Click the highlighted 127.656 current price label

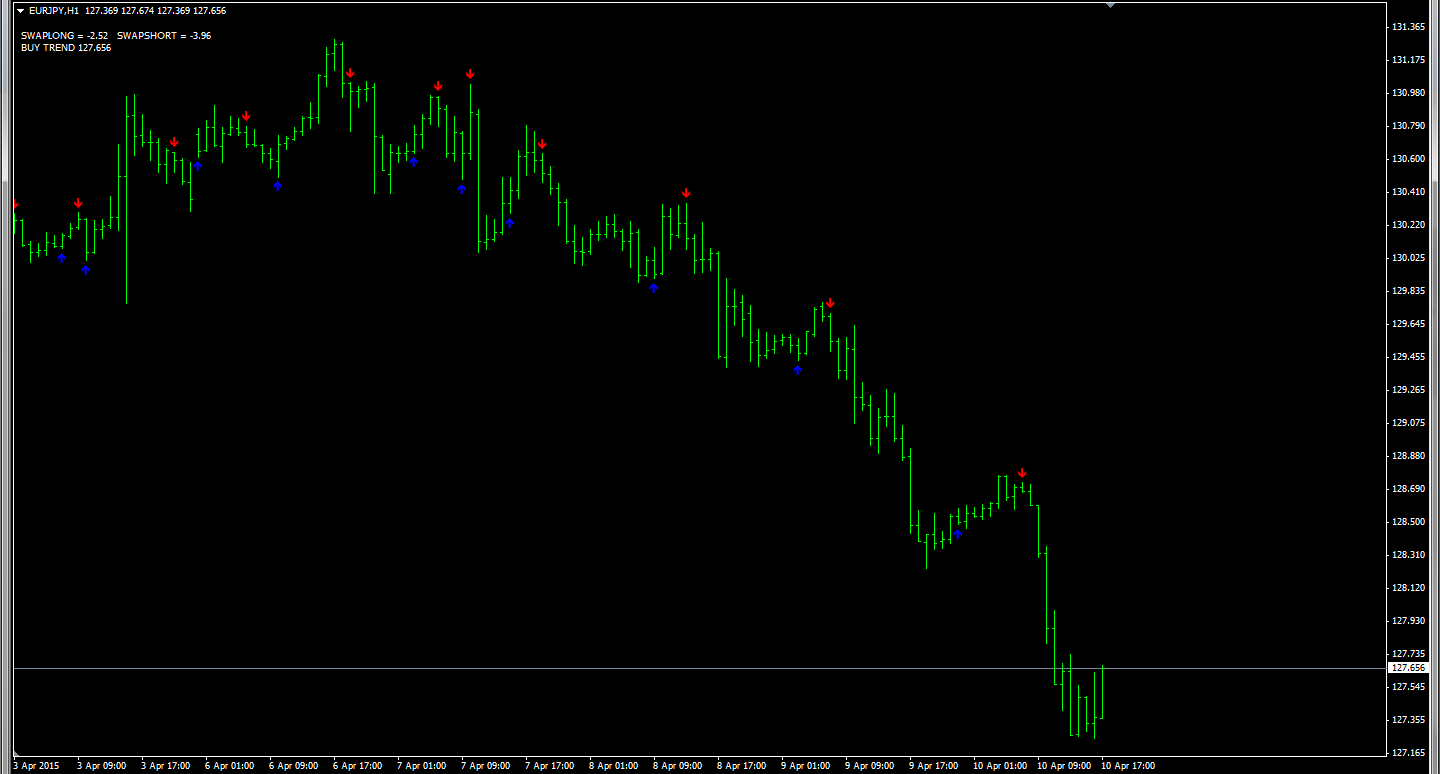tap(1408, 667)
